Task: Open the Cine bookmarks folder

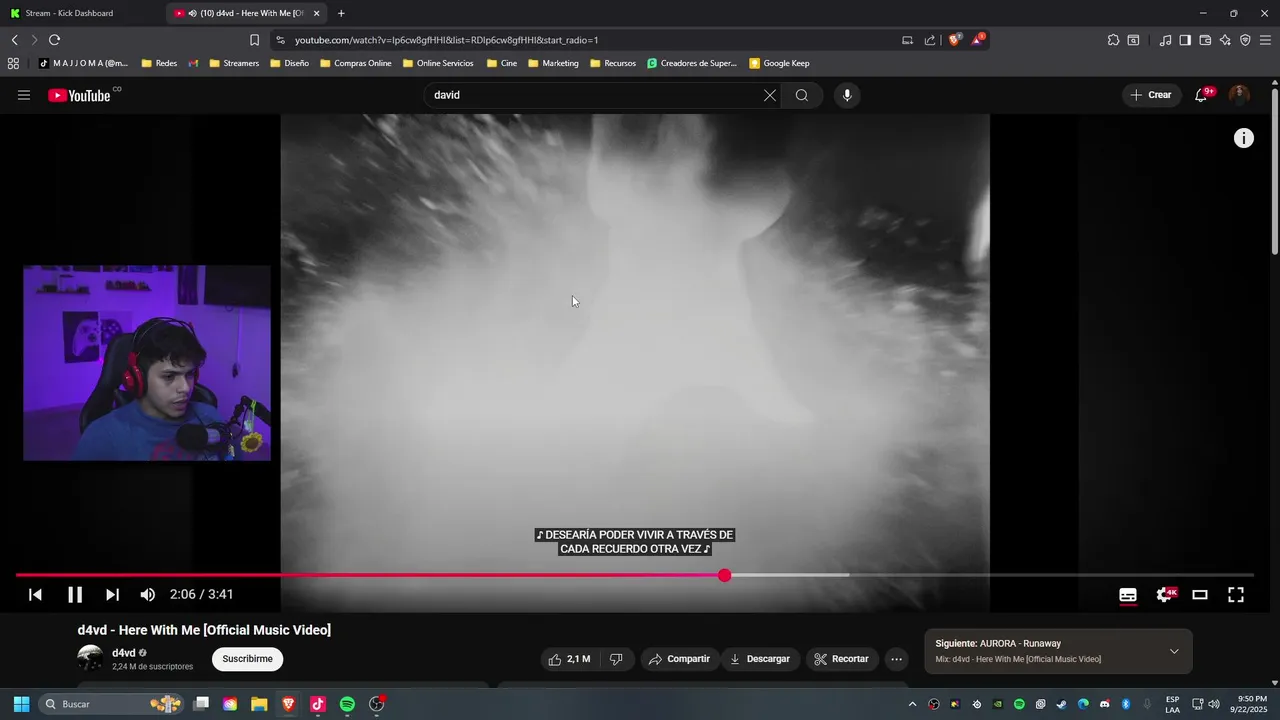Action: click(x=502, y=63)
